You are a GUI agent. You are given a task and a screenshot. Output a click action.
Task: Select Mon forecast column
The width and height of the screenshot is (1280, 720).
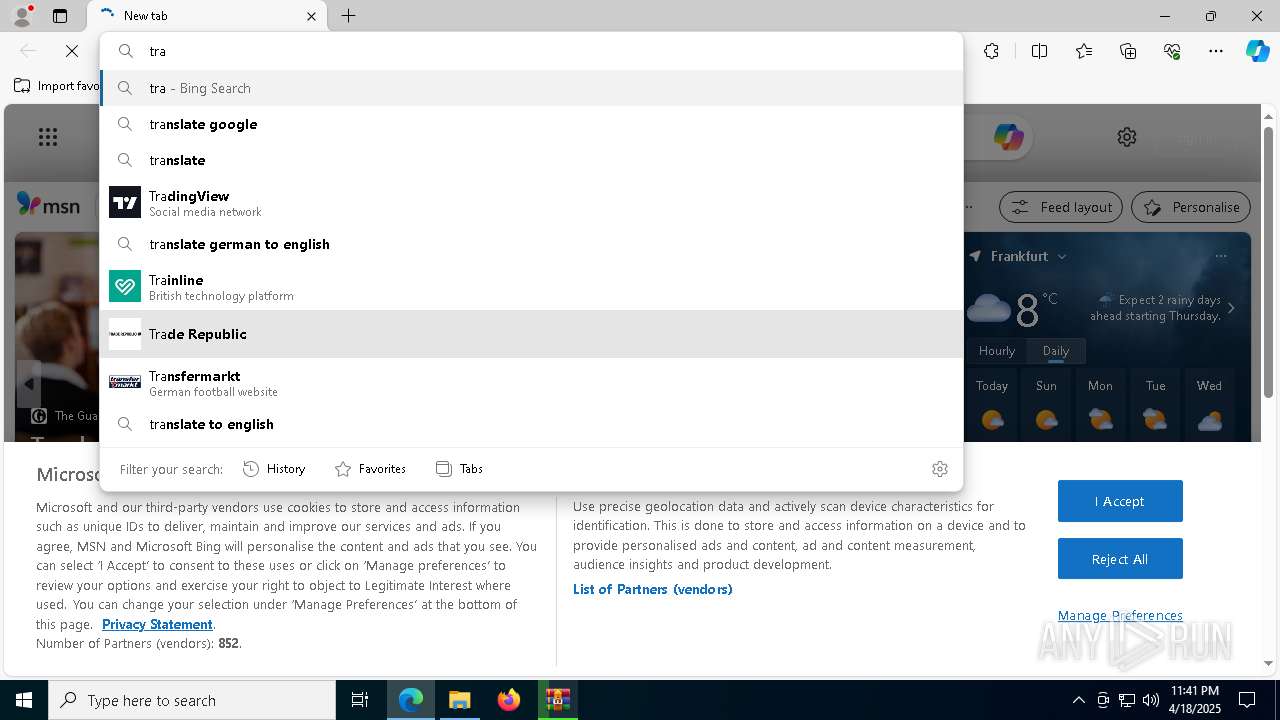pyautogui.click(x=1100, y=404)
